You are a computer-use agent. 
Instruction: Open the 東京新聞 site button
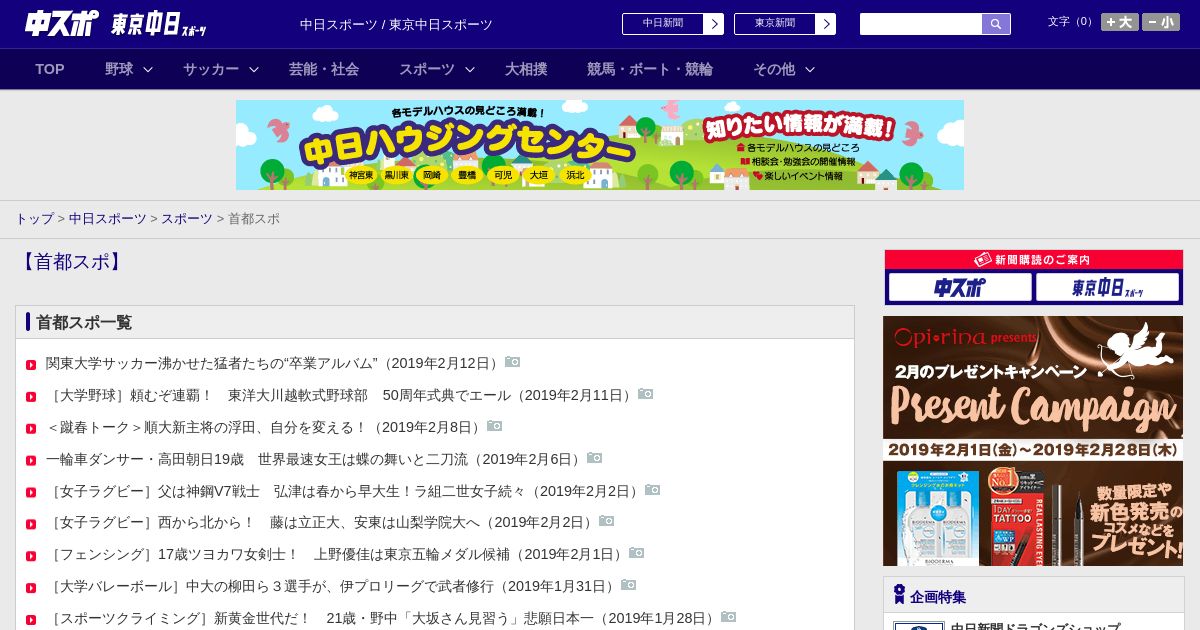775,24
